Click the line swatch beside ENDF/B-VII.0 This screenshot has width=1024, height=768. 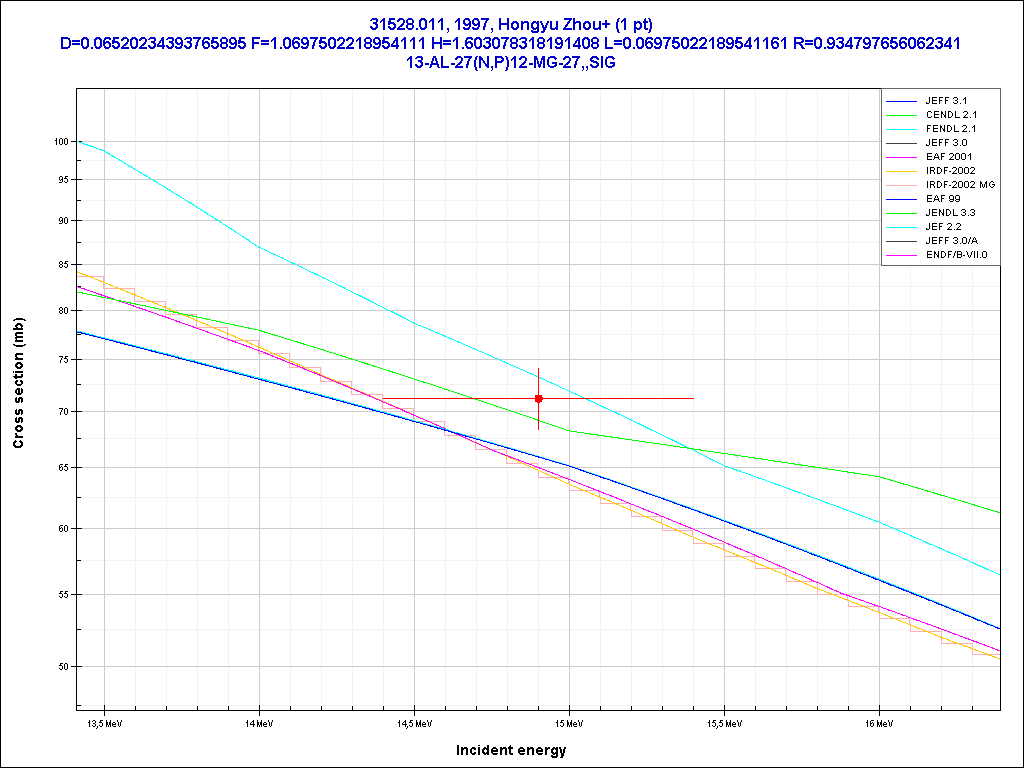(901, 255)
